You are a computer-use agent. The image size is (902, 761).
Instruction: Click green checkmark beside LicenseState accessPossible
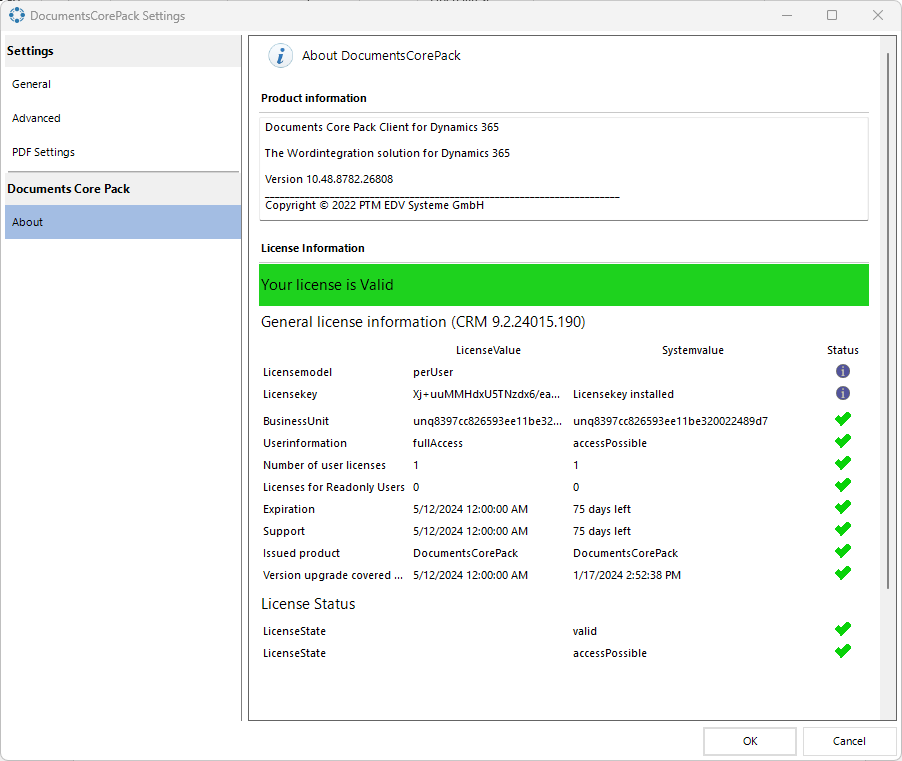pyautogui.click(x=842, y=652)
